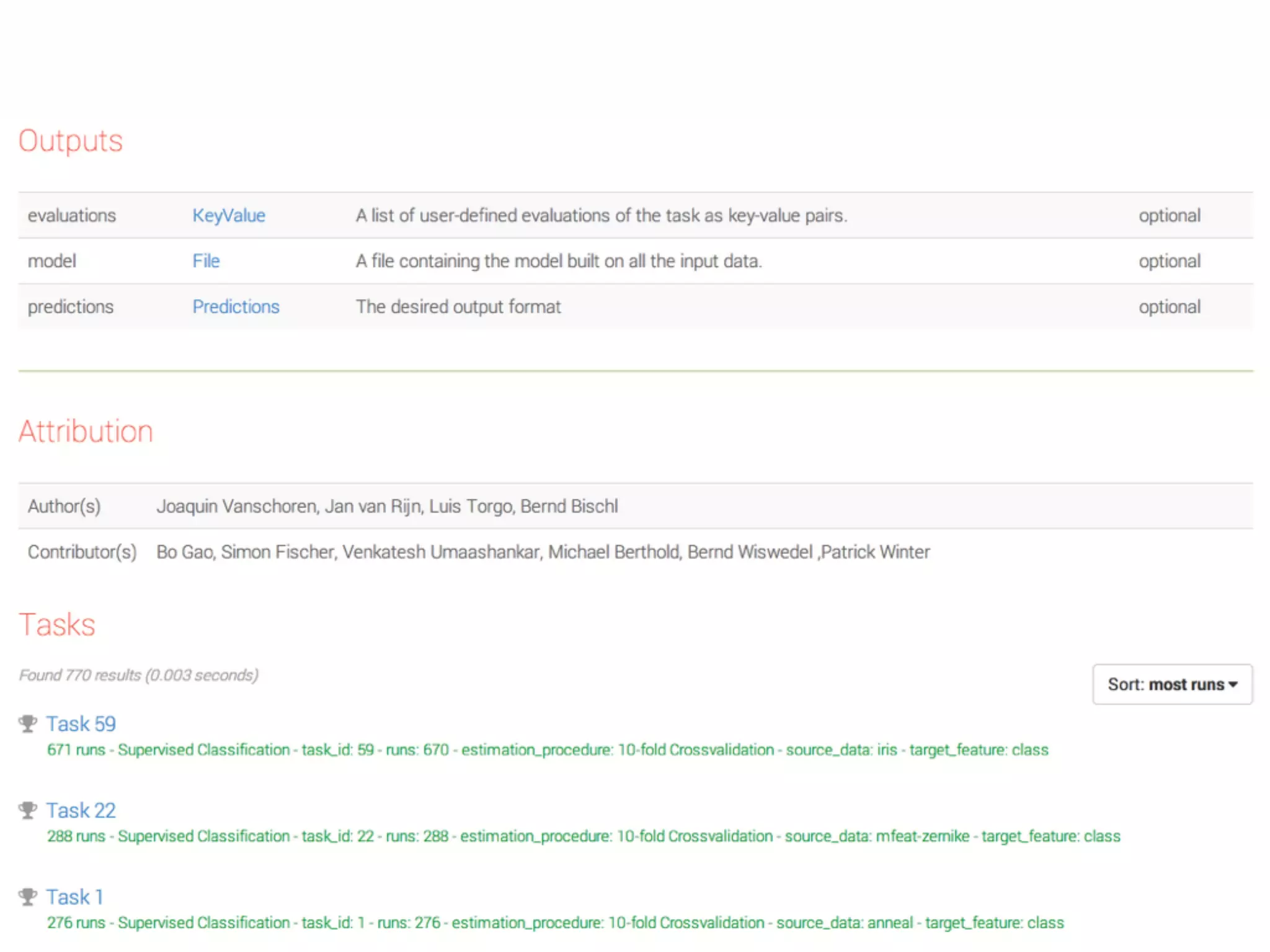
Task: Click the Found 770 results text
Action: tap(138, 675)
